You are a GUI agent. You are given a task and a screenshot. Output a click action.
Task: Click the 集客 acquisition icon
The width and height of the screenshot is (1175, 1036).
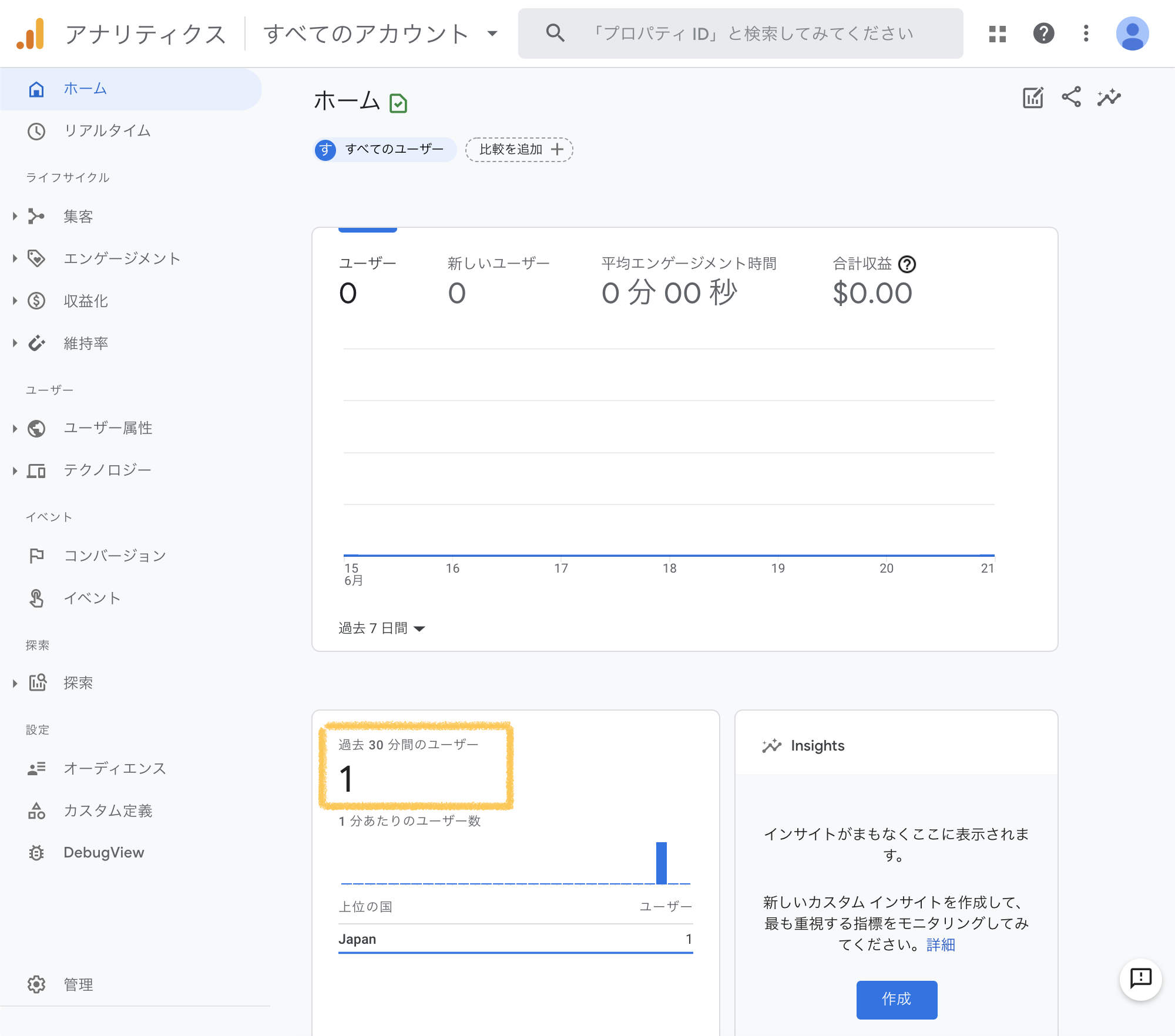[x=36, y=217]
